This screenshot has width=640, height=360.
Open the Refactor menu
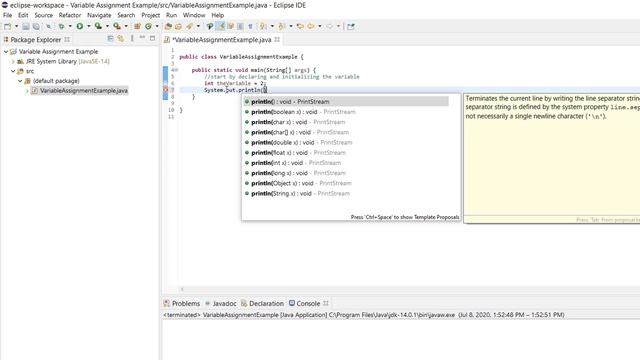pyautogui.click(x=70, y=15)
